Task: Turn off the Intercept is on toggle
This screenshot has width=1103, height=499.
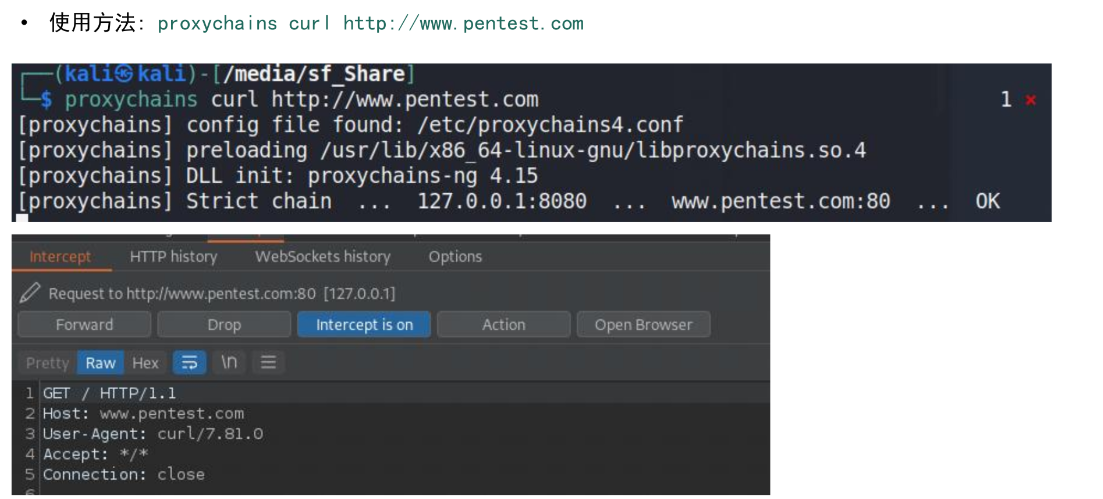Action: coord(364,325)
